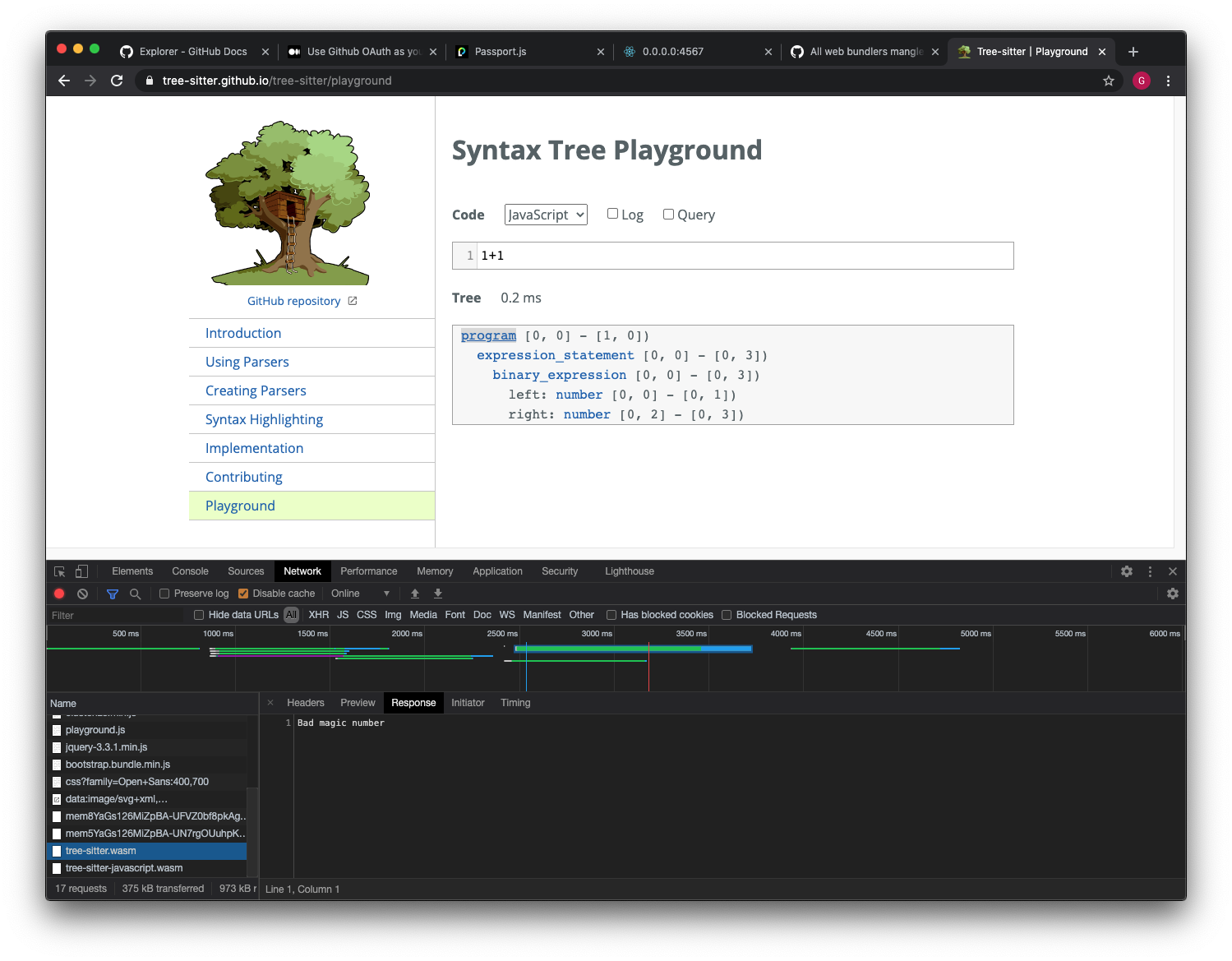
Task: Clear the network log using the clear icon
Action: (82, 593)
